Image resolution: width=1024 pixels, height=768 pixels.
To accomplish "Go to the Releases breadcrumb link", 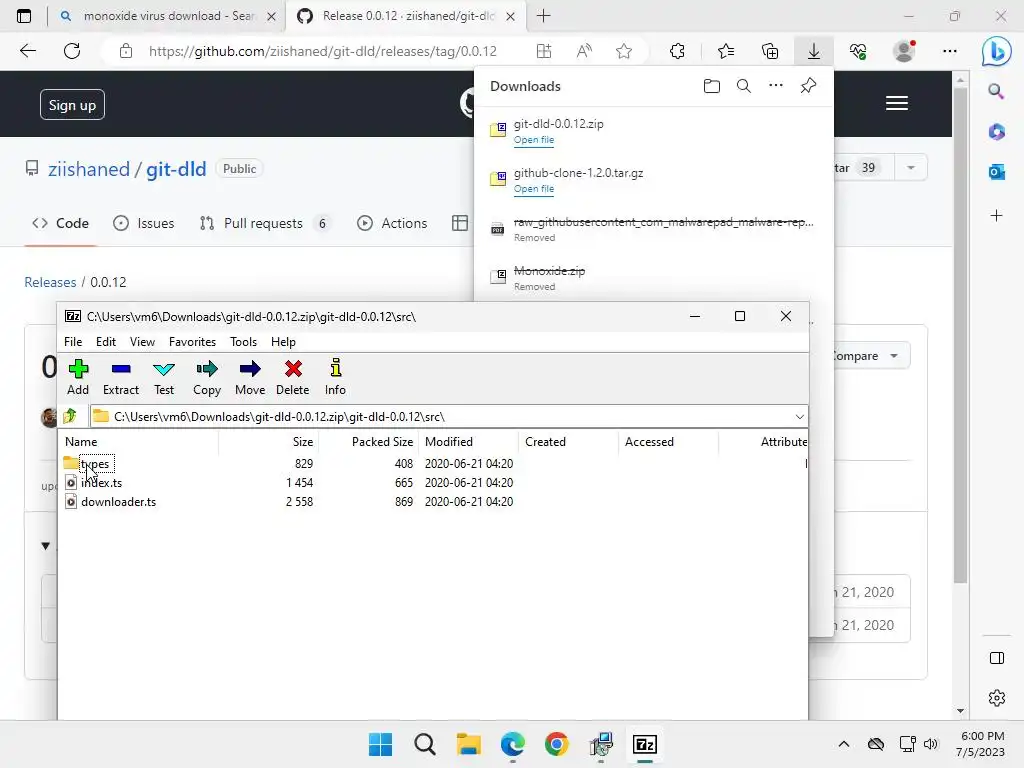I will click(x=50, y=282).
